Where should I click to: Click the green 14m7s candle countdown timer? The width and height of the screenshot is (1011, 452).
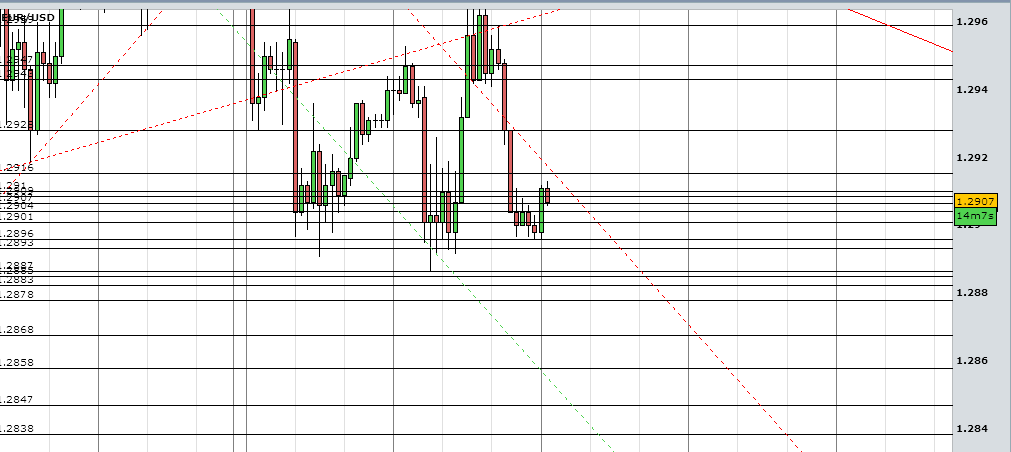[975, 216]
